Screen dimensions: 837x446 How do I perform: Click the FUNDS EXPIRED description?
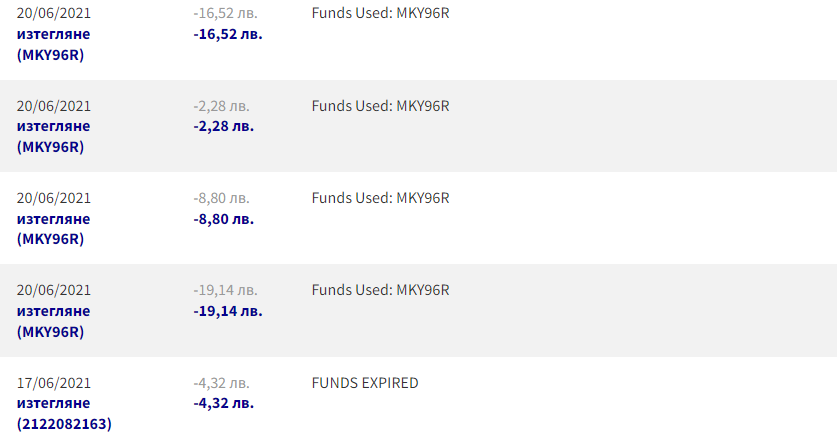click(365, 383)
